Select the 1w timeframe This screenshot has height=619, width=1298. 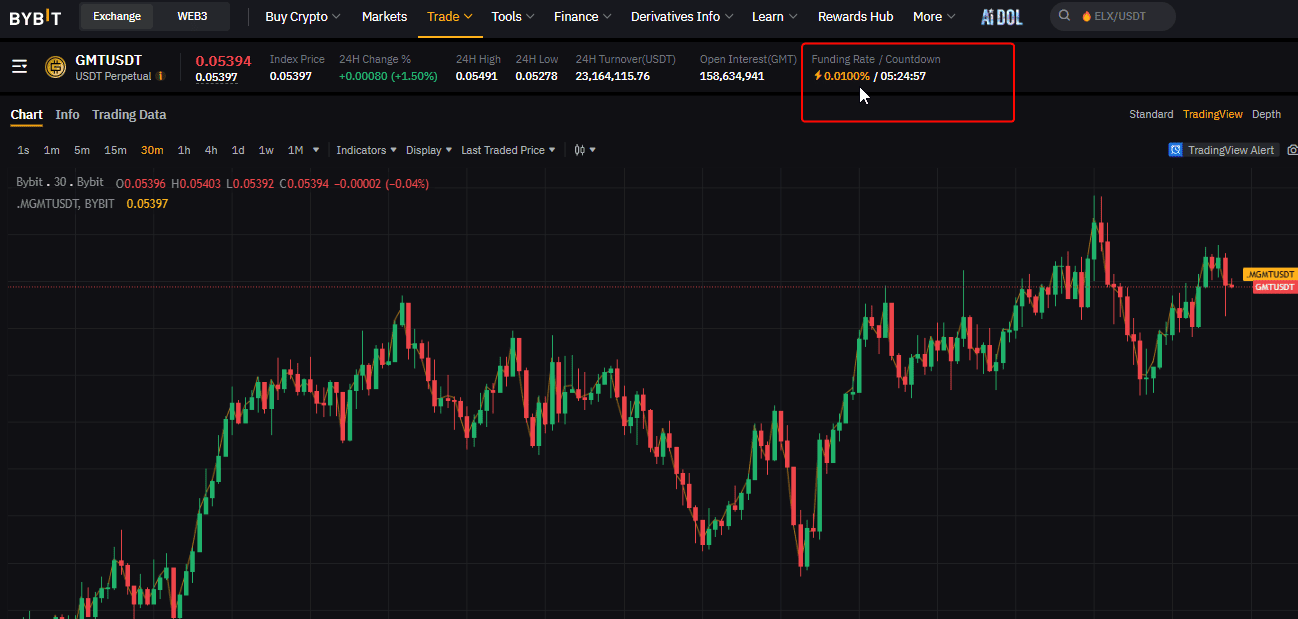pyautogui.click(x=266, y=150)
